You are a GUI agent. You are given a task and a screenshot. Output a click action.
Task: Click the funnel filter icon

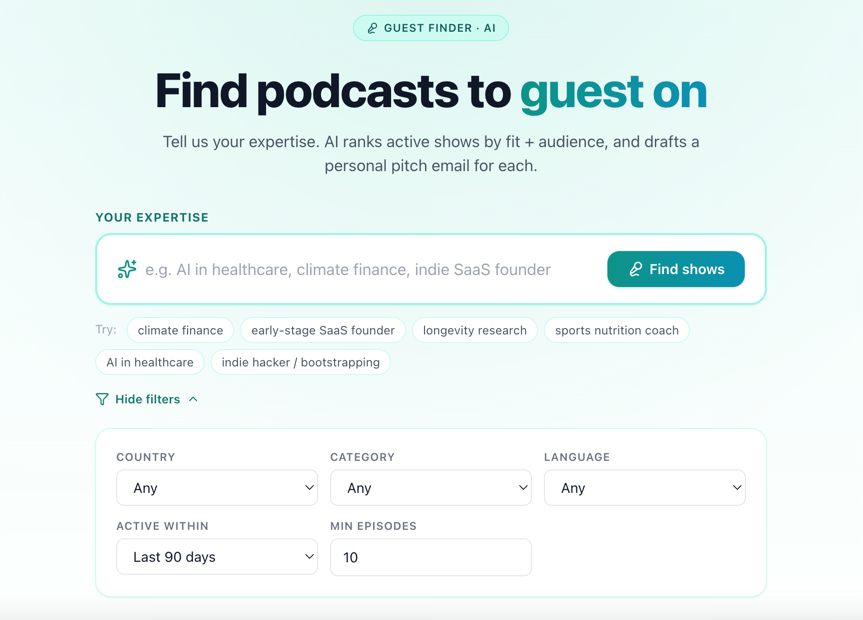tap(102, 399)
